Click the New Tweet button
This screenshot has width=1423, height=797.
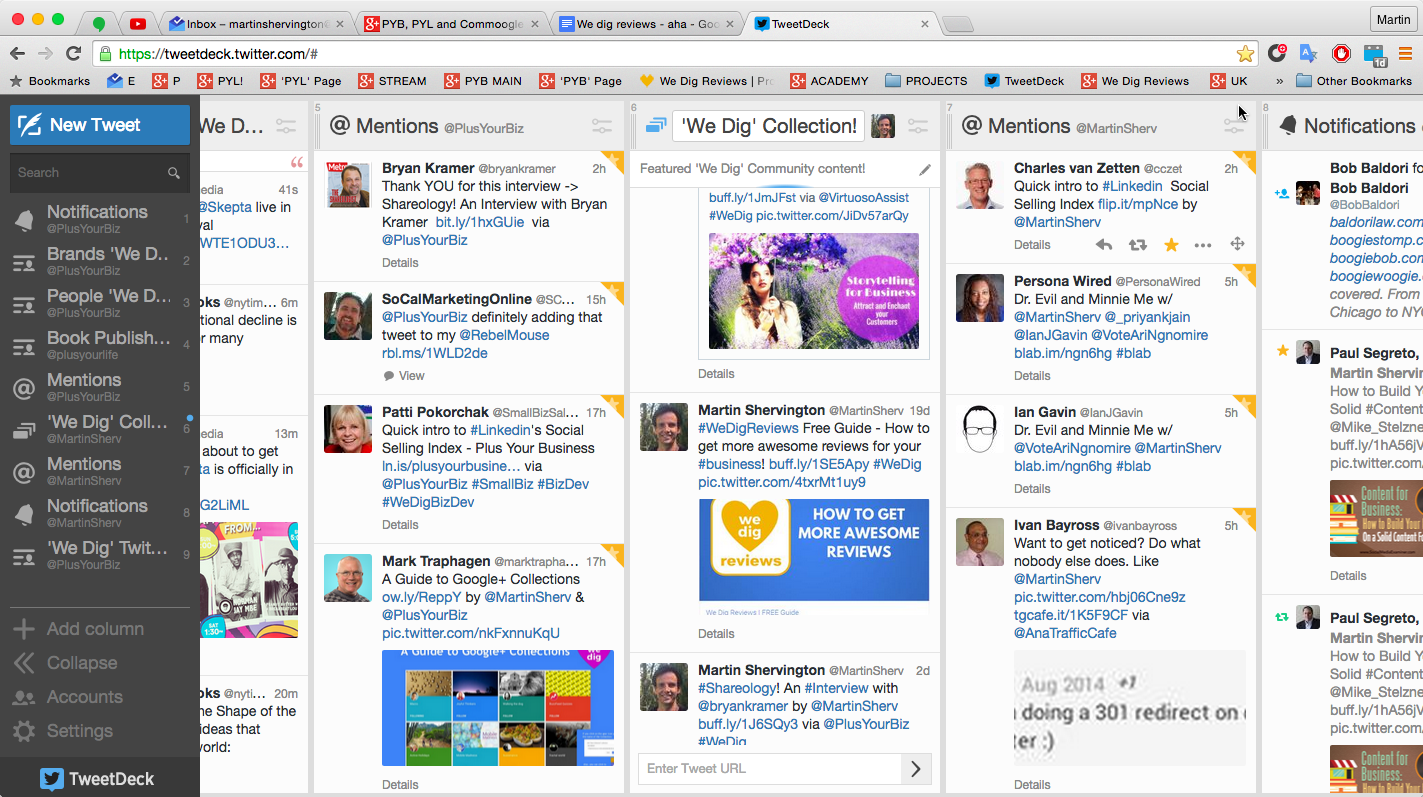click(x=100, y=125)
